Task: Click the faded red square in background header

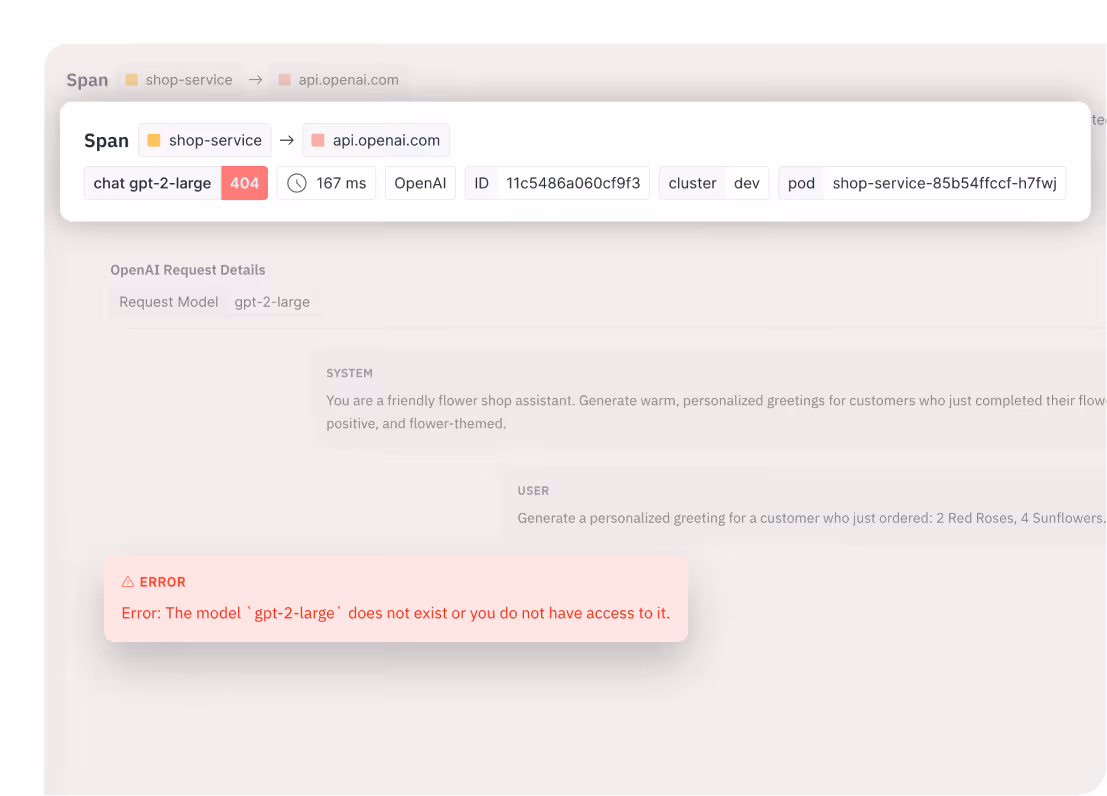Action: click(285, 80)
